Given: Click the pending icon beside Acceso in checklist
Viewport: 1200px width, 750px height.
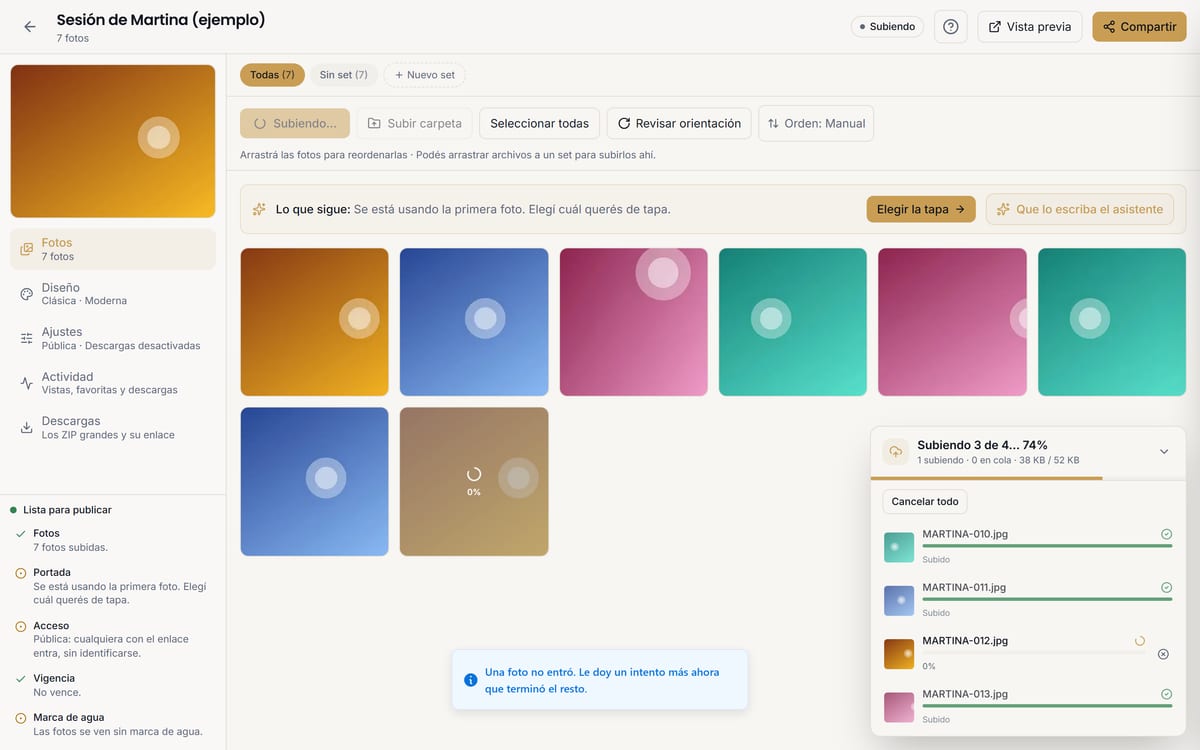Looking at the screenshot, I should point(21,626).
